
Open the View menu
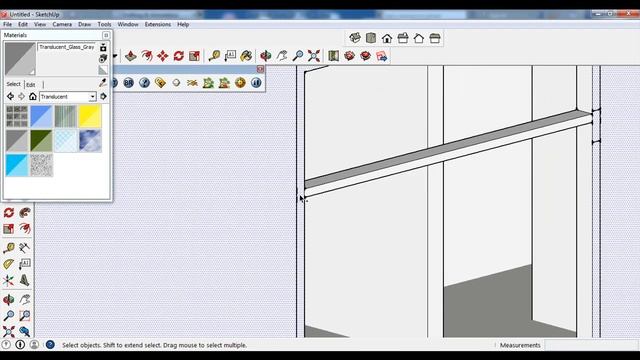click(x=40, y=24)
